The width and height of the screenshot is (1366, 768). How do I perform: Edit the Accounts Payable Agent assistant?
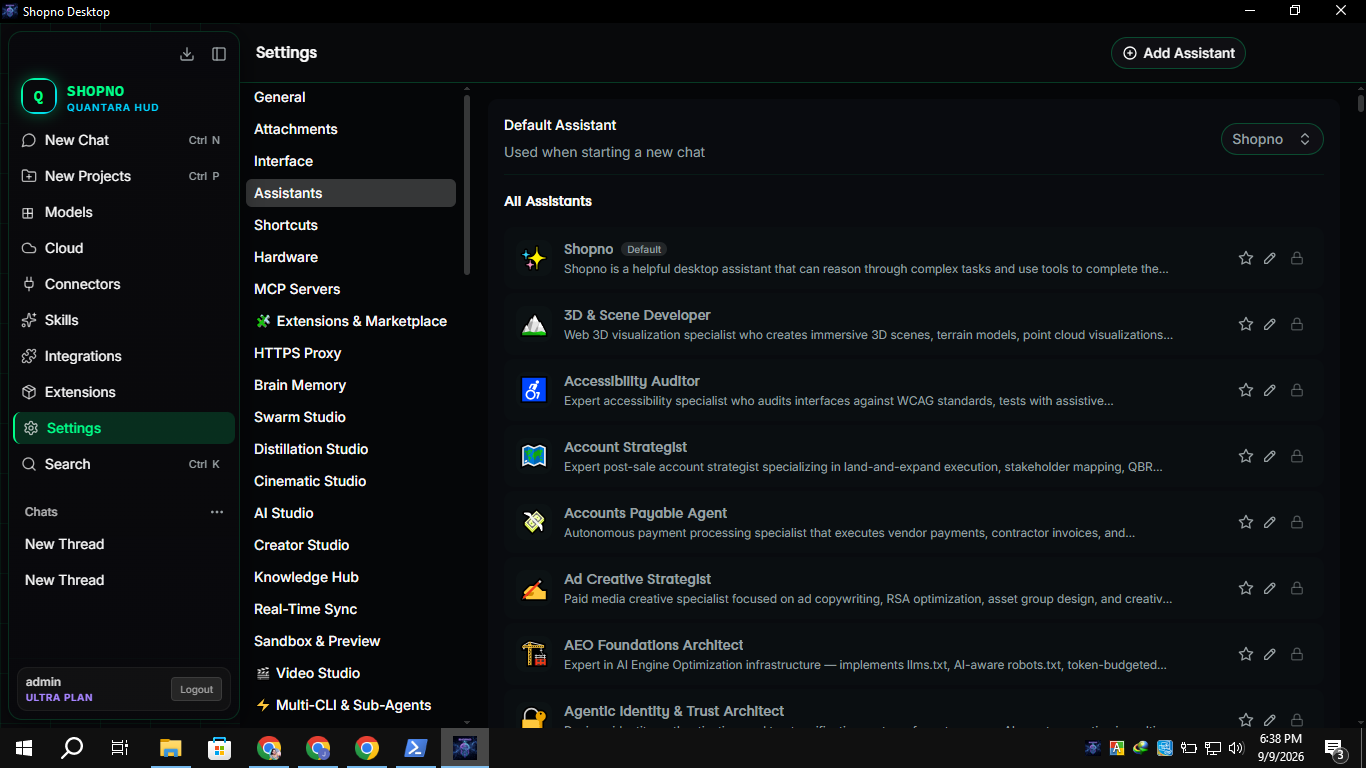coord(1270,522)
